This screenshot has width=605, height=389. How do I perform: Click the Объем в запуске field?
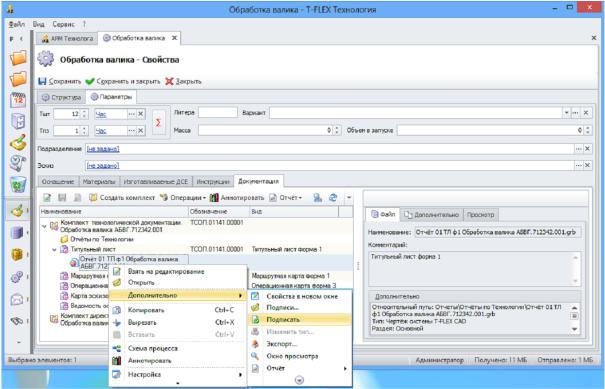(491, 130)
